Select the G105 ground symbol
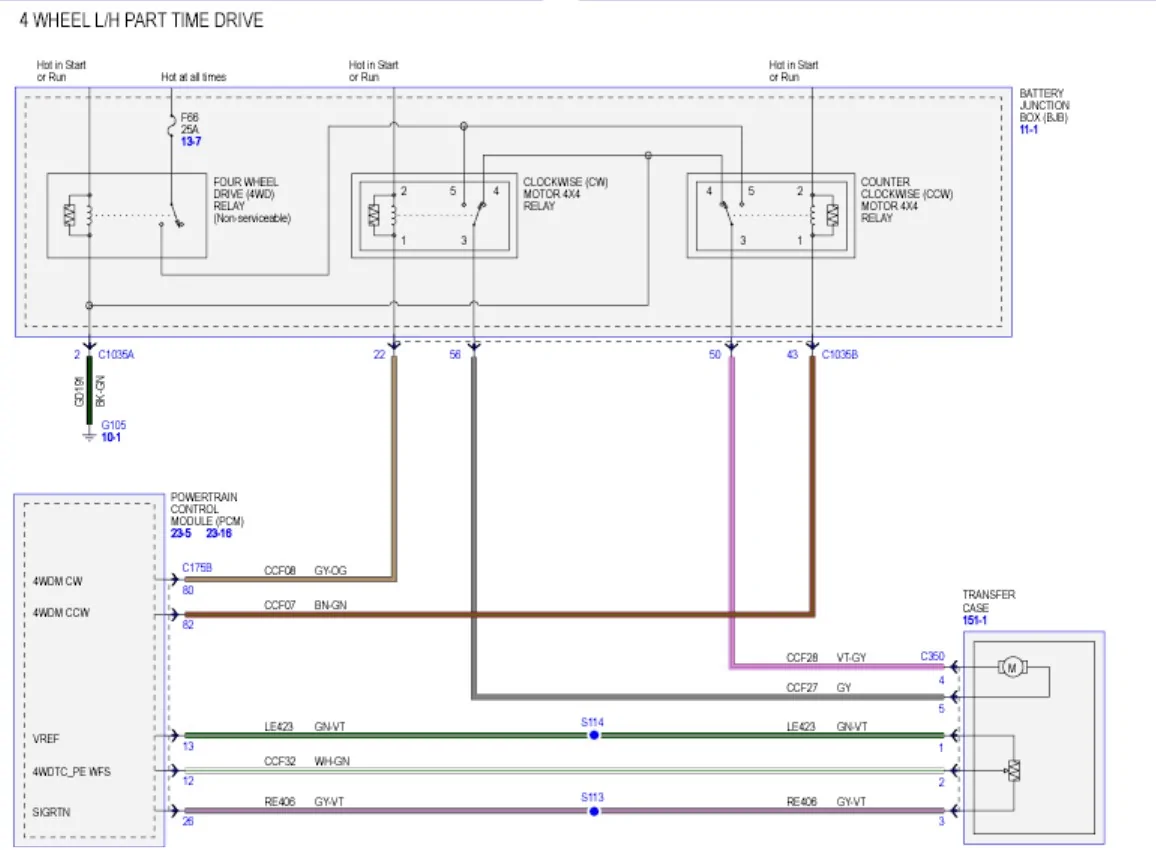This screenshot has width=1156, height=850. coord(89,436)
